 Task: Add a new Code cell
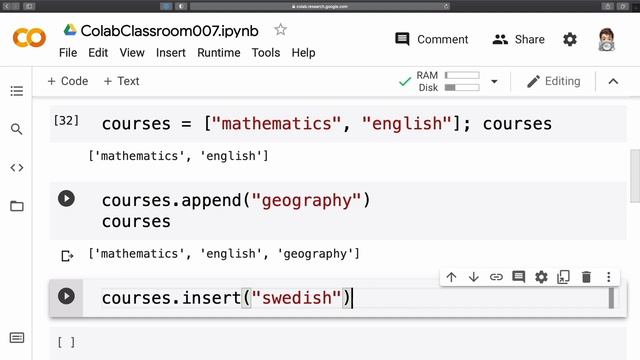coord(68,81)
